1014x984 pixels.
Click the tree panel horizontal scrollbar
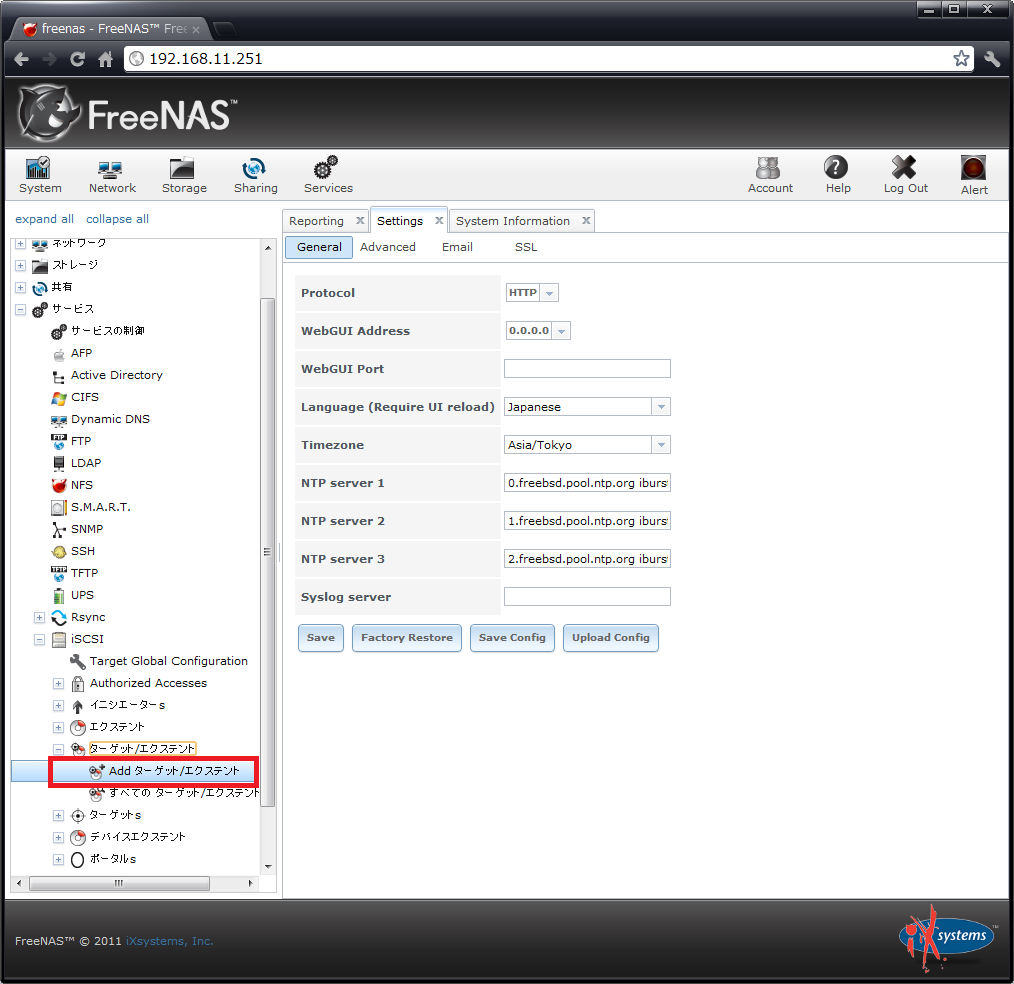click(119, 883)
